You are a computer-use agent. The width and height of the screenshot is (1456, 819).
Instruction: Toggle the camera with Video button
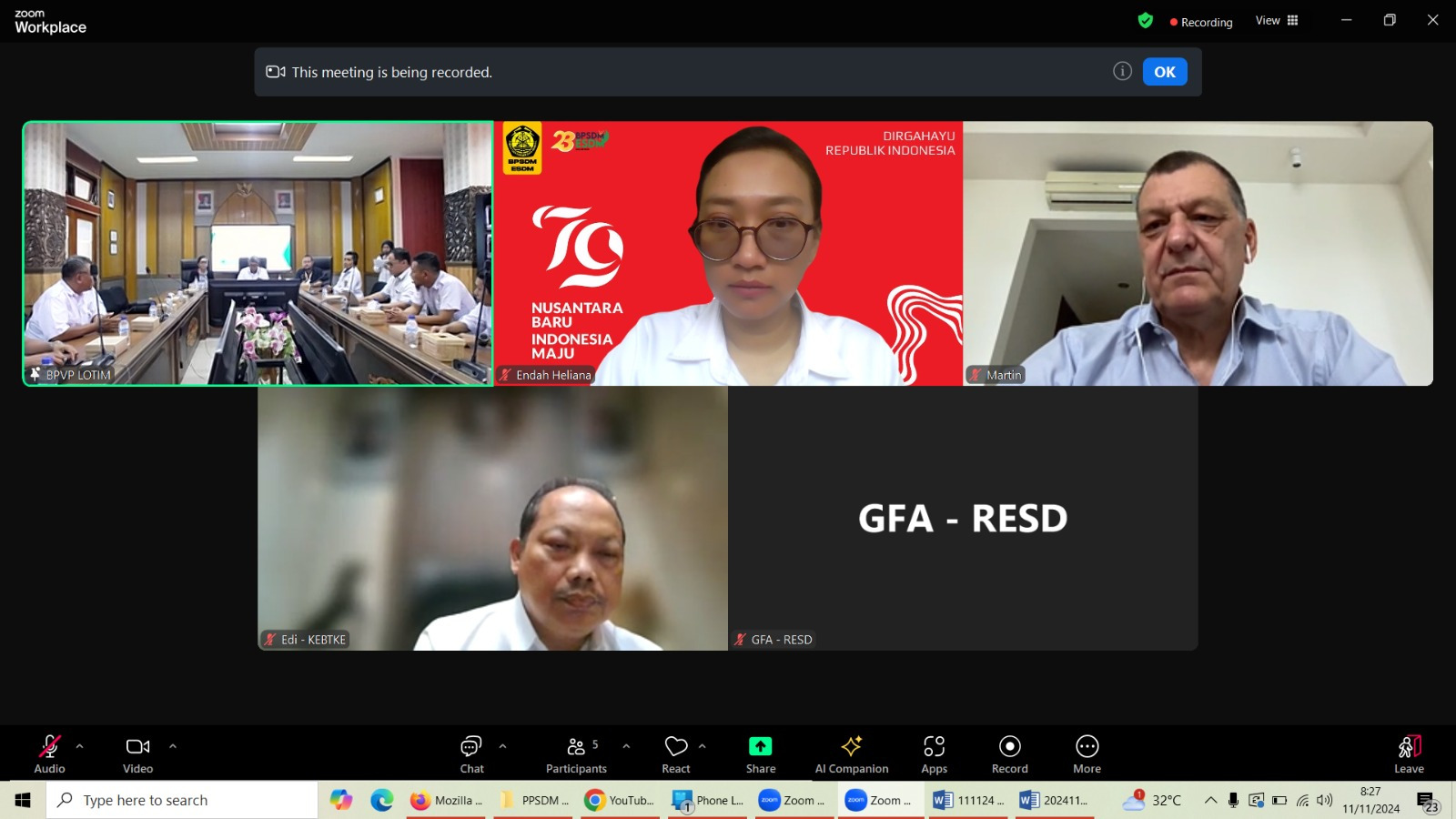click(x=138, y=753)
